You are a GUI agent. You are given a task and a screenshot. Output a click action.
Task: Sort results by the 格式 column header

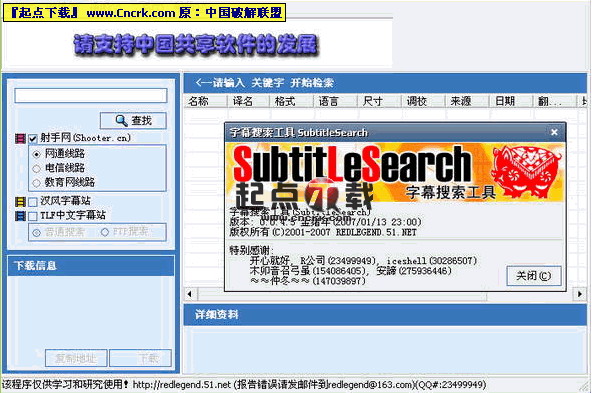pyautogui.click(x=291, y=101)
